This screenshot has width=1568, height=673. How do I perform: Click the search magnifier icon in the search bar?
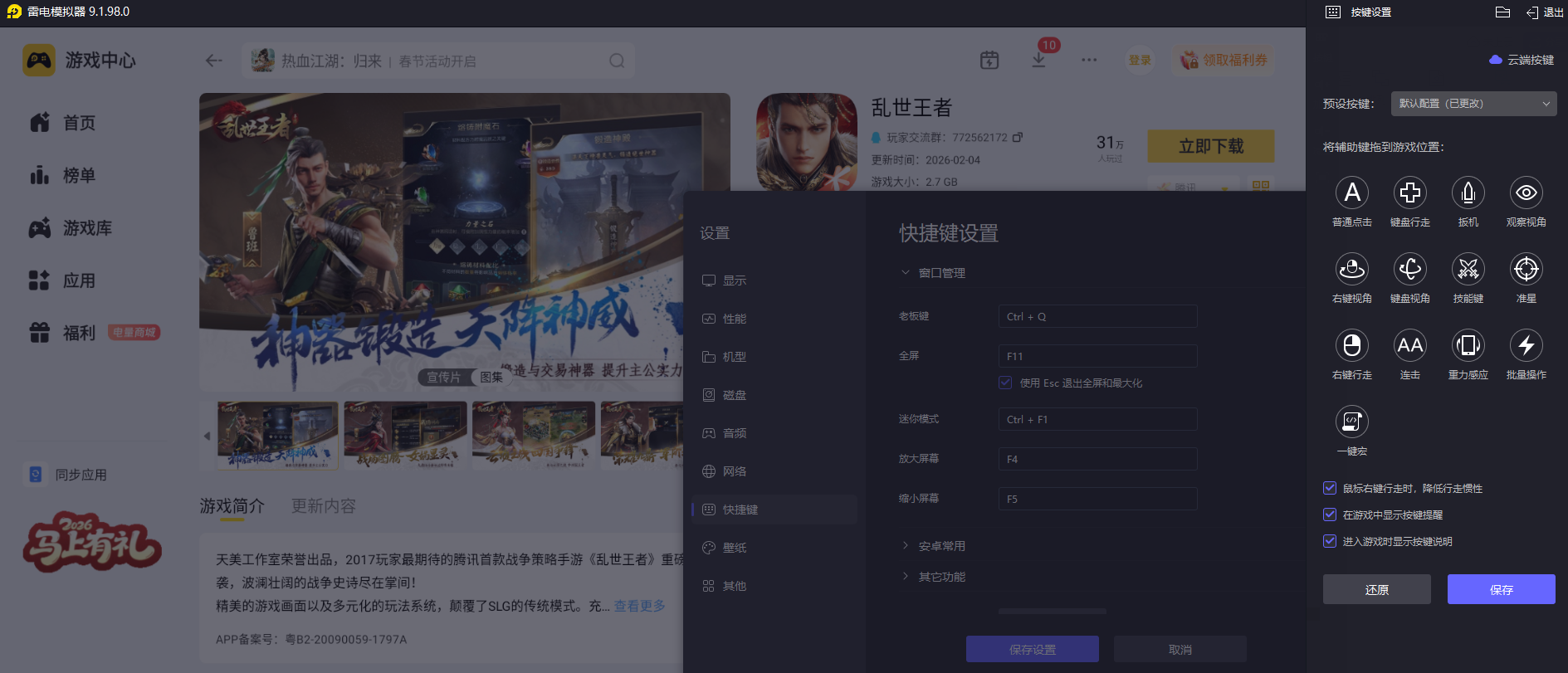[x=617, y=61]
